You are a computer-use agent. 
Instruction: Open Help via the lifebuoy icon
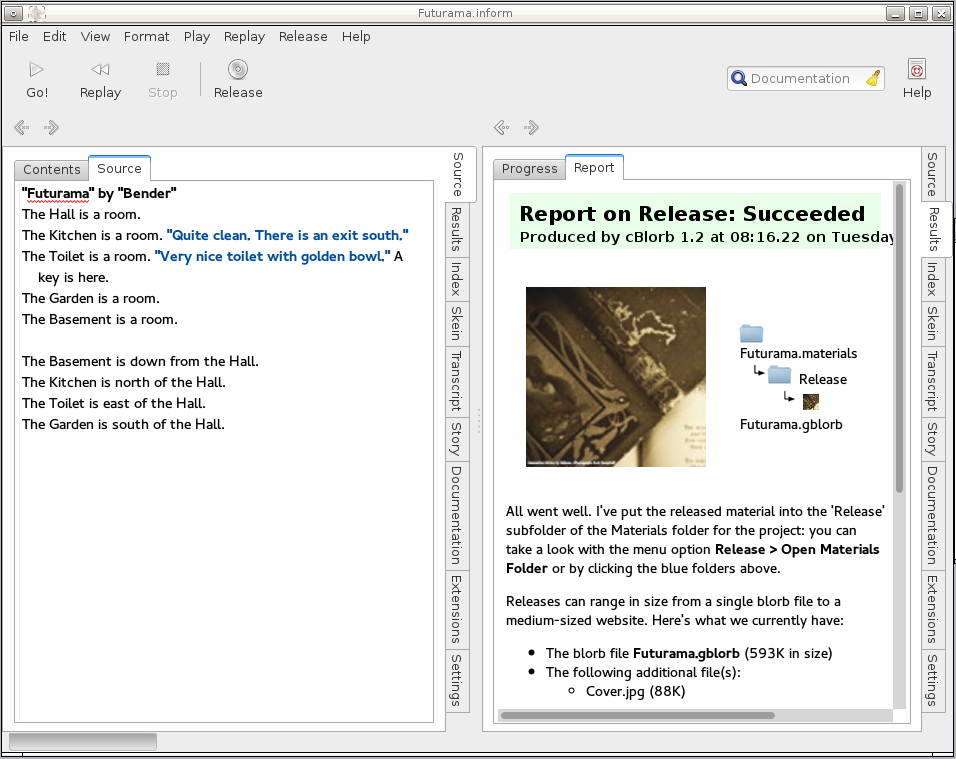pos(916,69)
